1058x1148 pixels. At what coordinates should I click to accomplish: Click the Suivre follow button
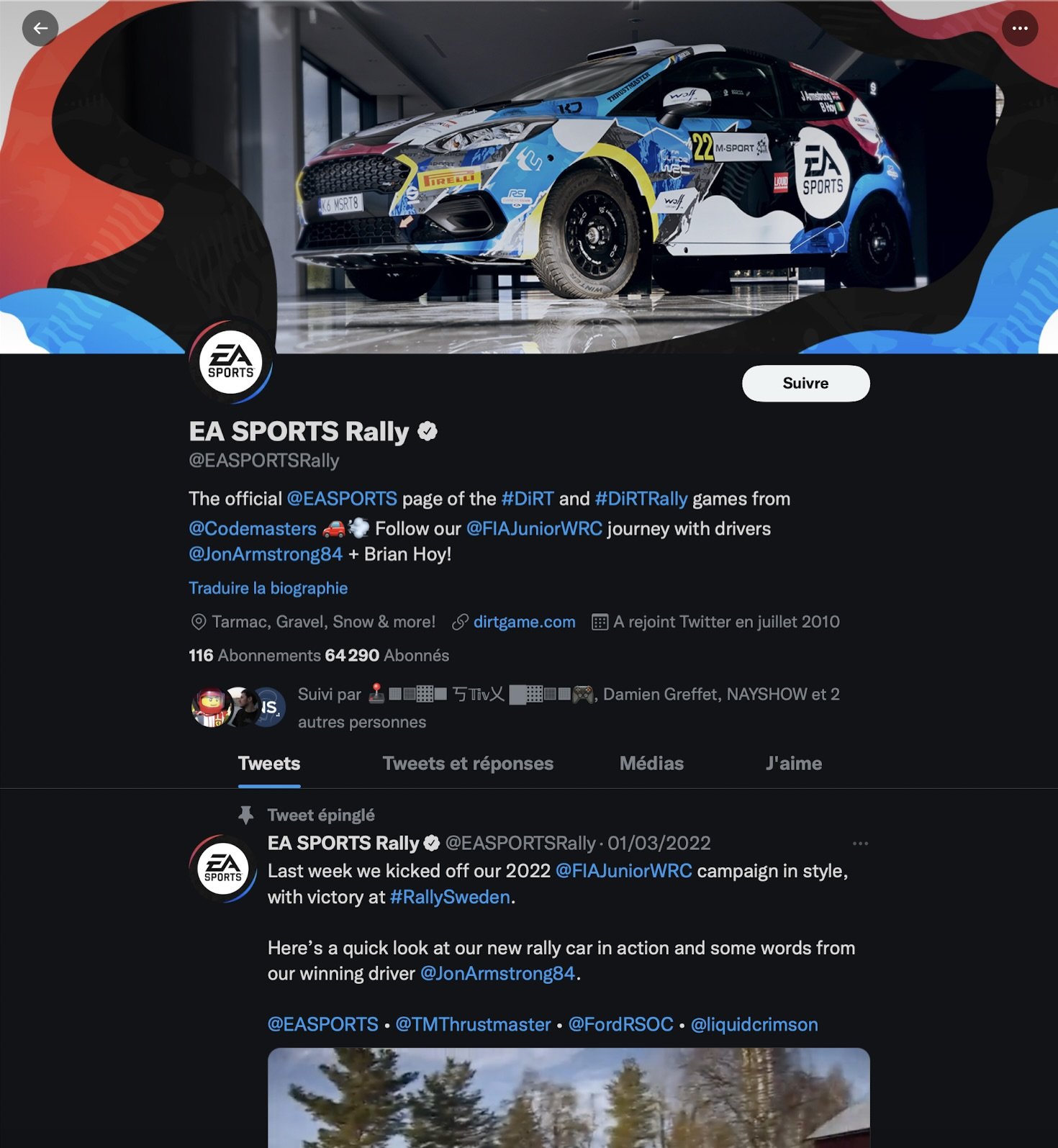click(805, 383)
